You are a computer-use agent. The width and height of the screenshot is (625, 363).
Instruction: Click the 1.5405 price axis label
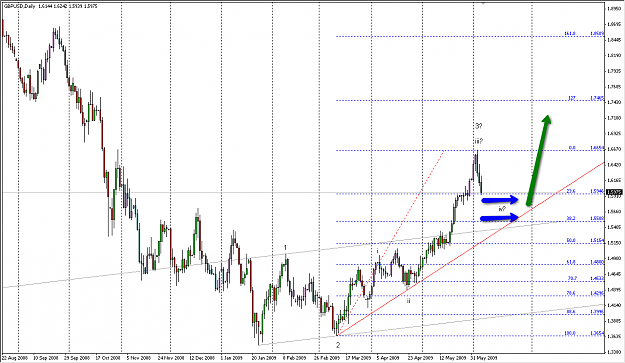click(x=614, y=227)
